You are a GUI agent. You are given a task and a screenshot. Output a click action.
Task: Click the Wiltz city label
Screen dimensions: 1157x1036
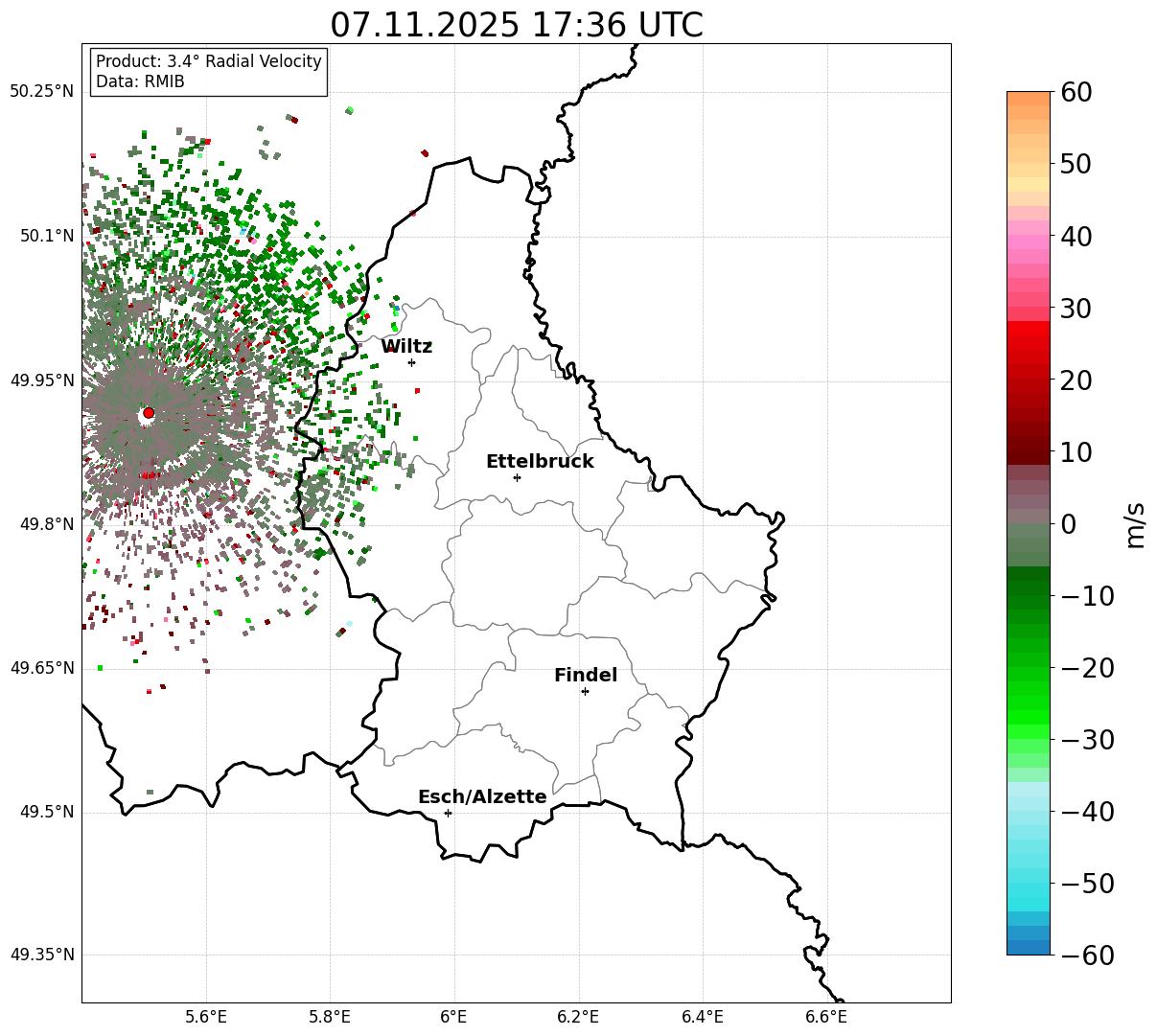tap(406, 347)
